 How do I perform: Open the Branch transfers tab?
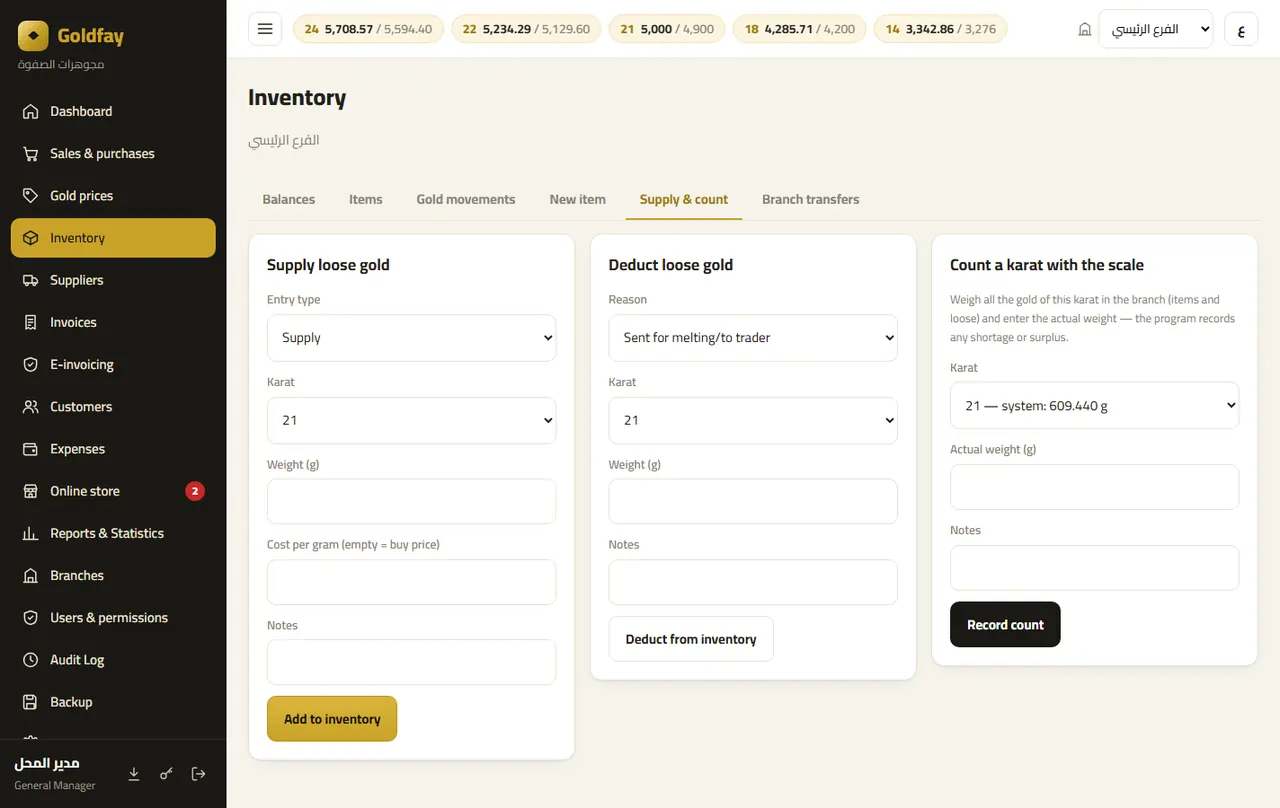811,200
